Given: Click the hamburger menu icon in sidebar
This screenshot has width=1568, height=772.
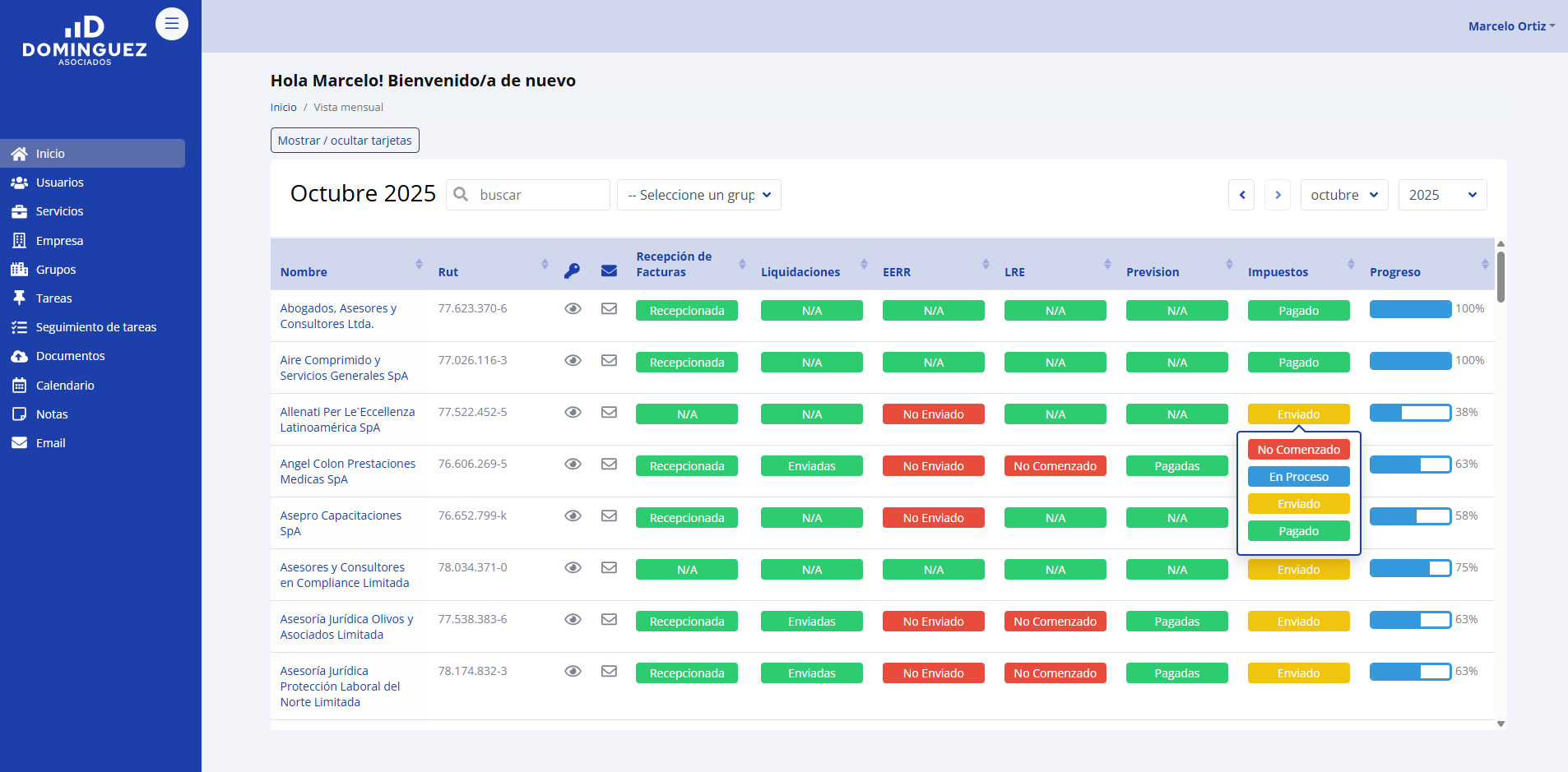Looking at the screenshot, I should [x=171, y=24].
